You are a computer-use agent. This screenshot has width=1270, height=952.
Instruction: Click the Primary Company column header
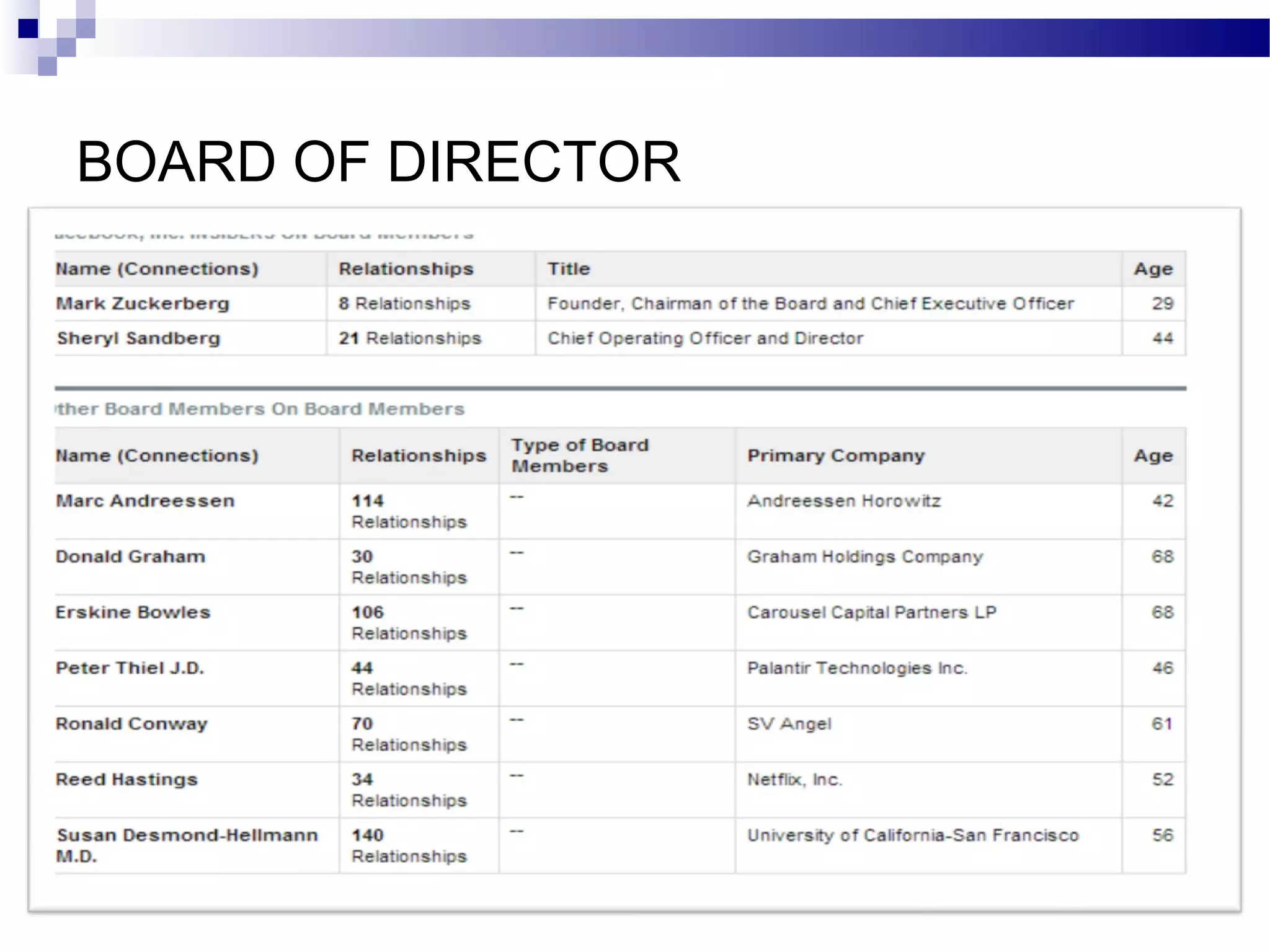pyautogui.click(x=836, y=456)
